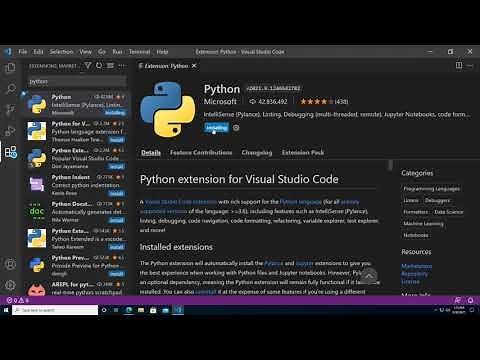Switch to the Changelog tab
Screen dimensions: 480x360
[257, 153]
